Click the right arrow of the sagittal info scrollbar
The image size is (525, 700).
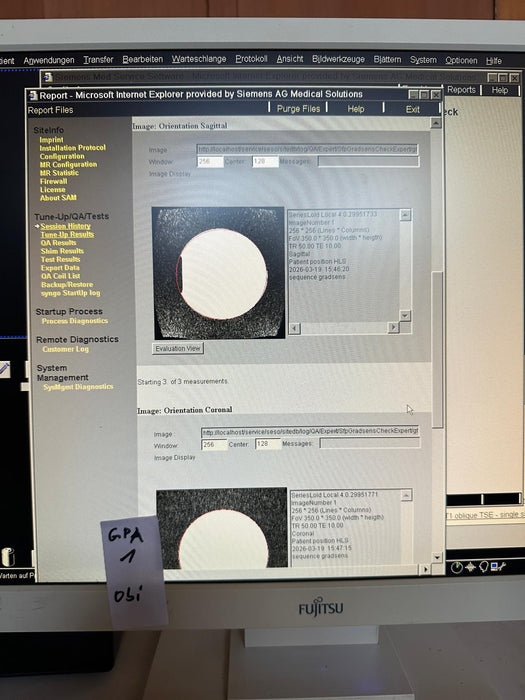pos(393,328)
